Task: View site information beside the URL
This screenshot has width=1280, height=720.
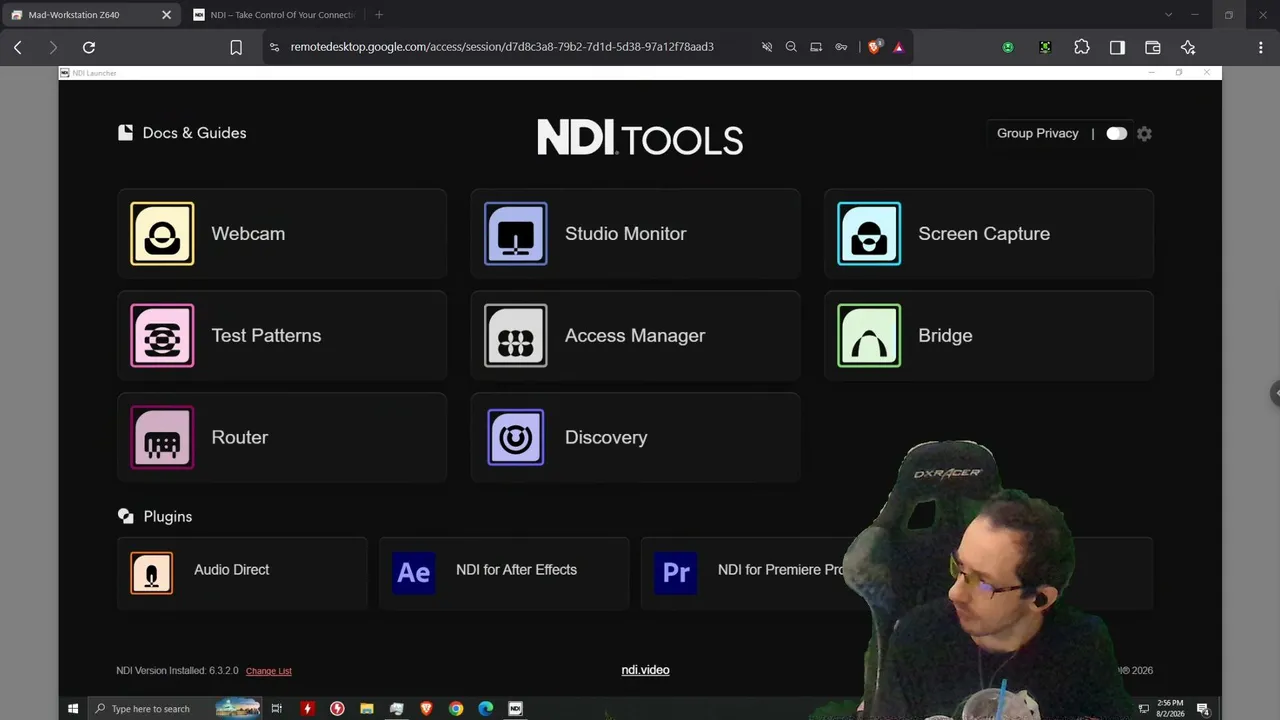Action: (x=275, y=47)
